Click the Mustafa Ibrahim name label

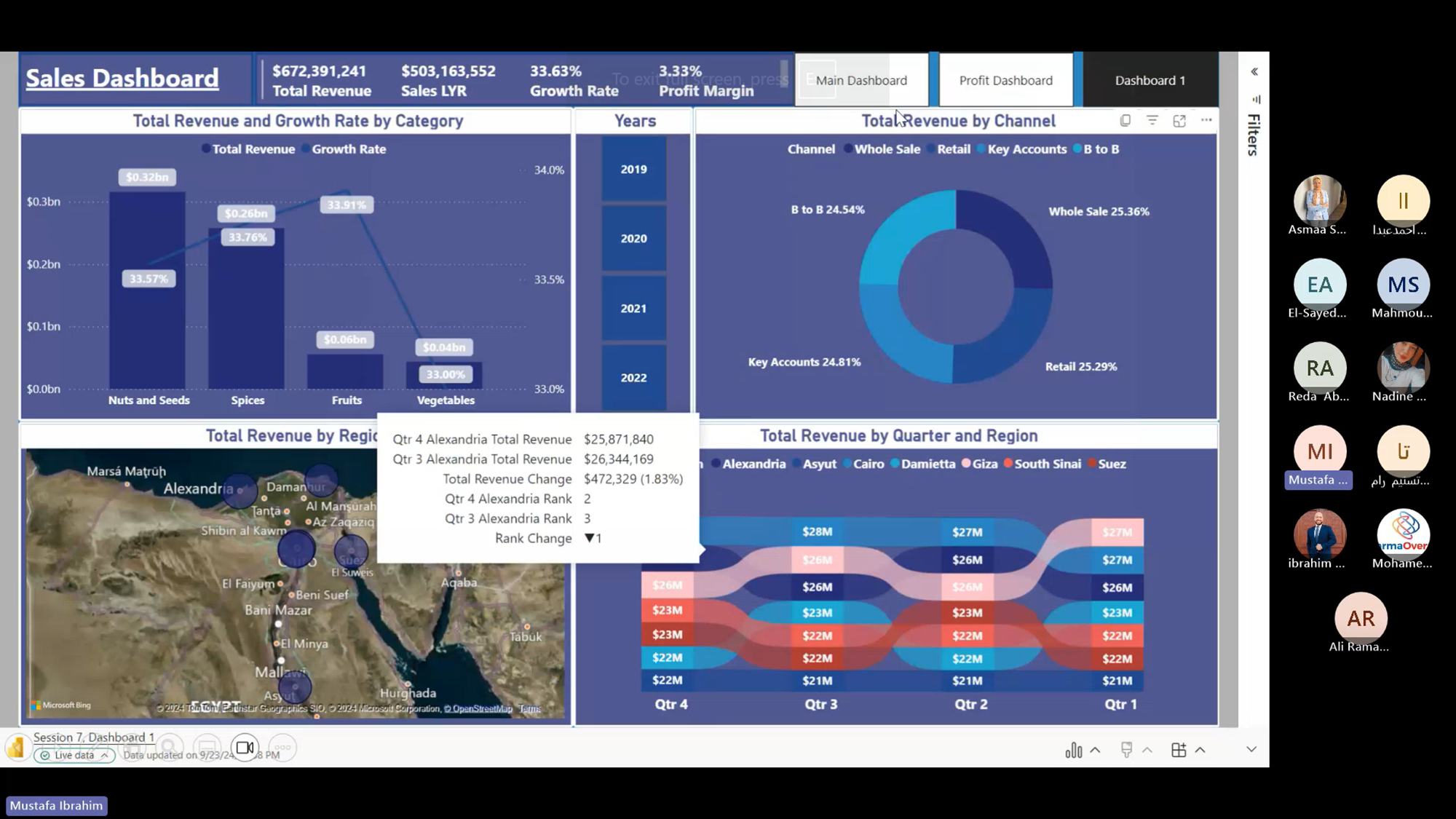56,806
